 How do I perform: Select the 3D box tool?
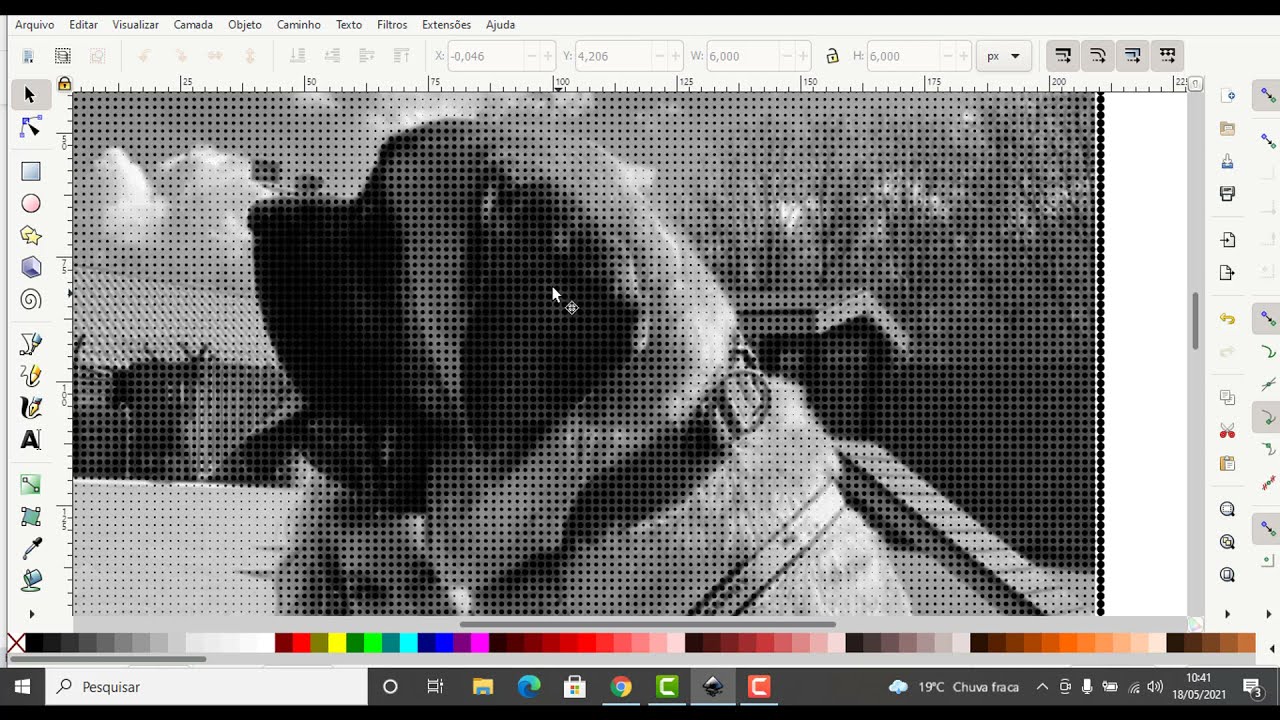[30, 267]
